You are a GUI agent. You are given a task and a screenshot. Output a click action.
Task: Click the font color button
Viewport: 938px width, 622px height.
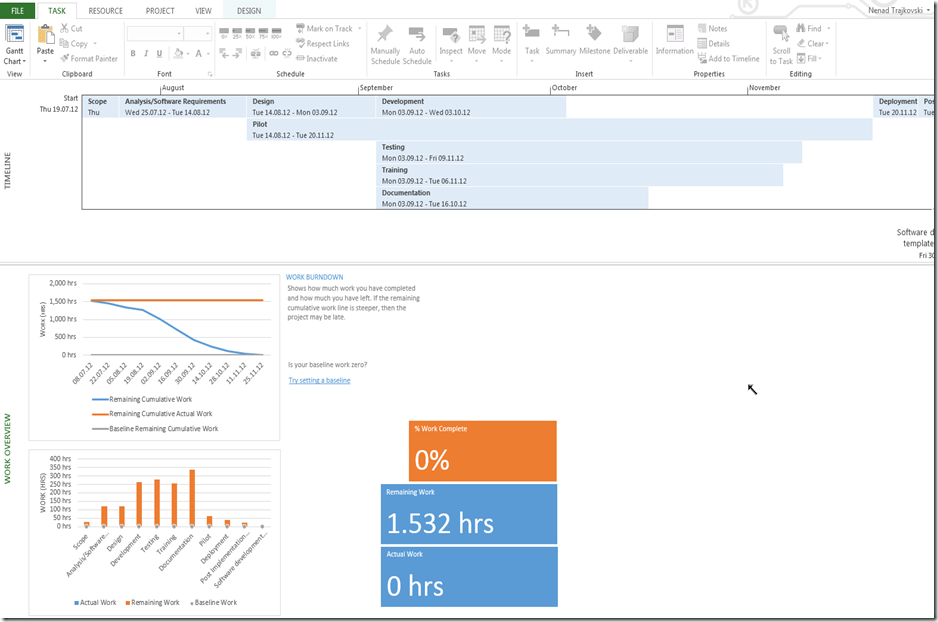pyautogui.click(x=199, y=54)
